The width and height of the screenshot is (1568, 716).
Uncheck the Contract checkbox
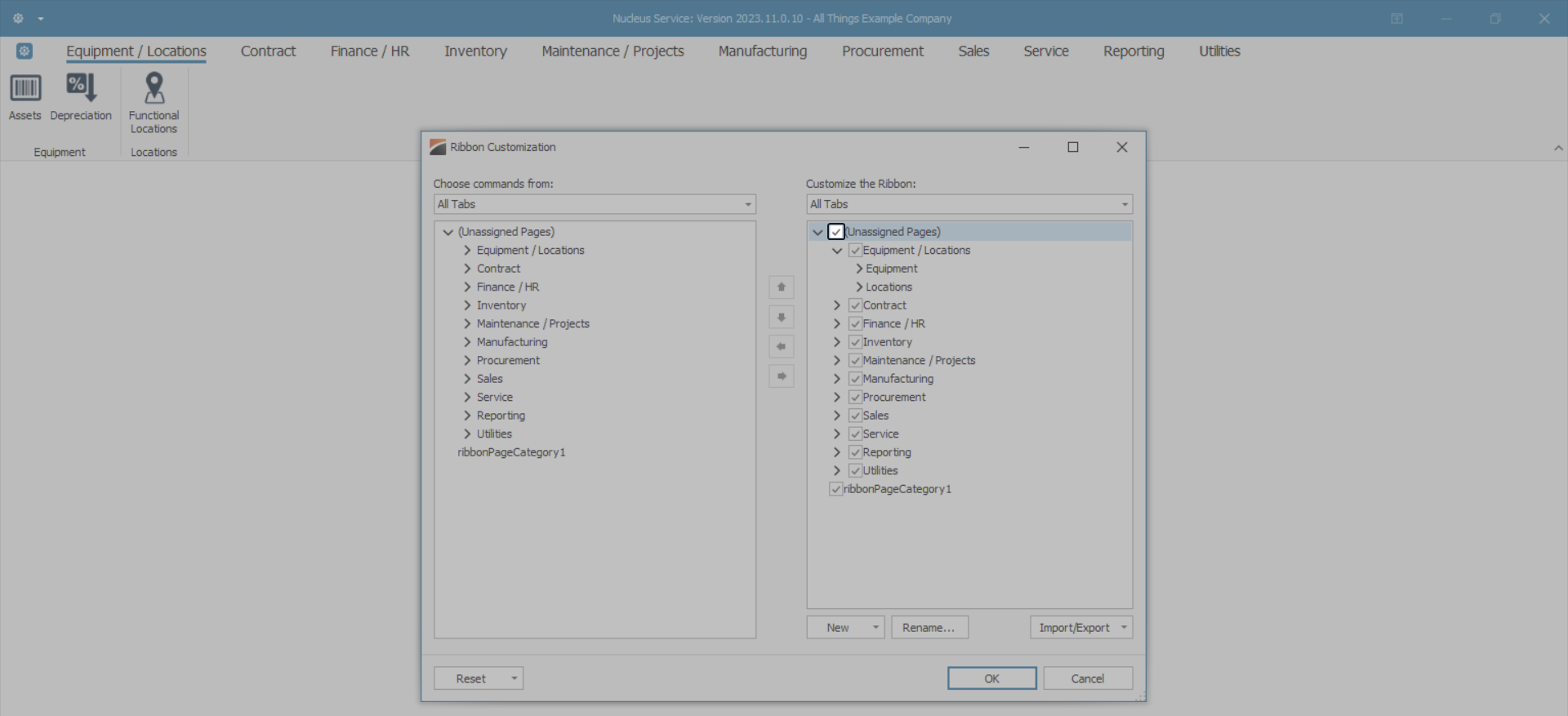[856, 305]
